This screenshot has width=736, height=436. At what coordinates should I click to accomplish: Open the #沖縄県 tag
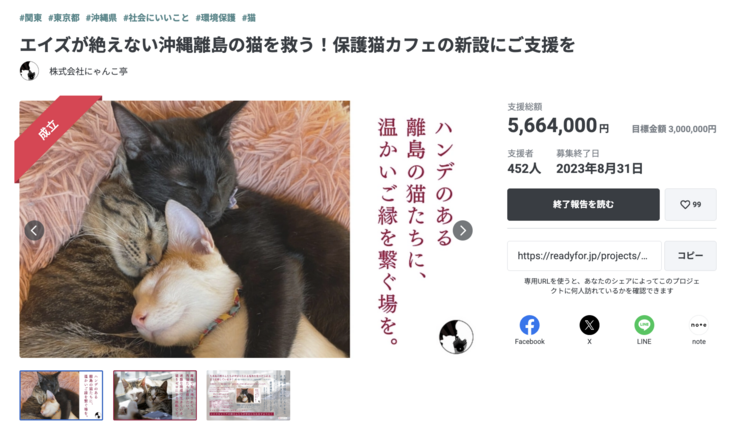[x=101, y=18]
